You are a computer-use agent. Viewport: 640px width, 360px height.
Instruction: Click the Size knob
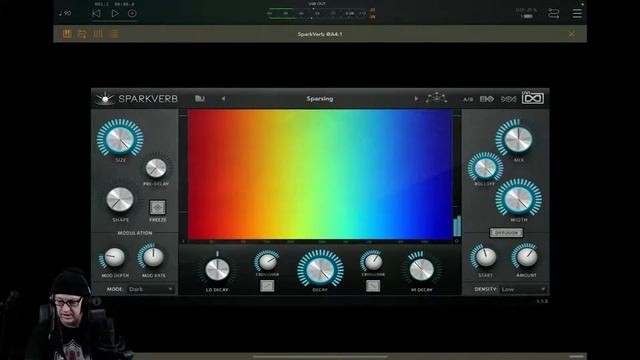[x=120, y=138]
